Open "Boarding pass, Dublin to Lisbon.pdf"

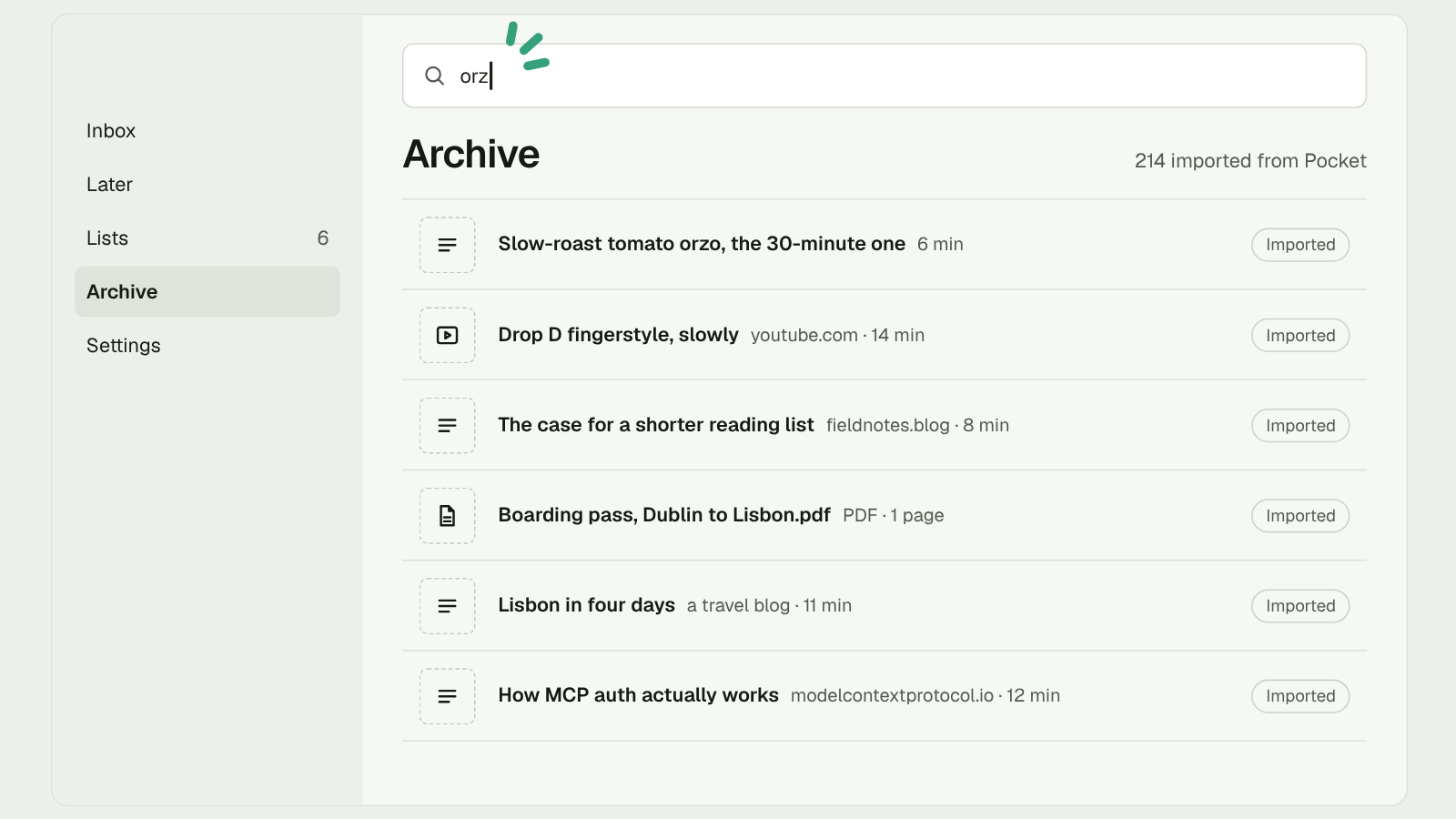[664, 515]
